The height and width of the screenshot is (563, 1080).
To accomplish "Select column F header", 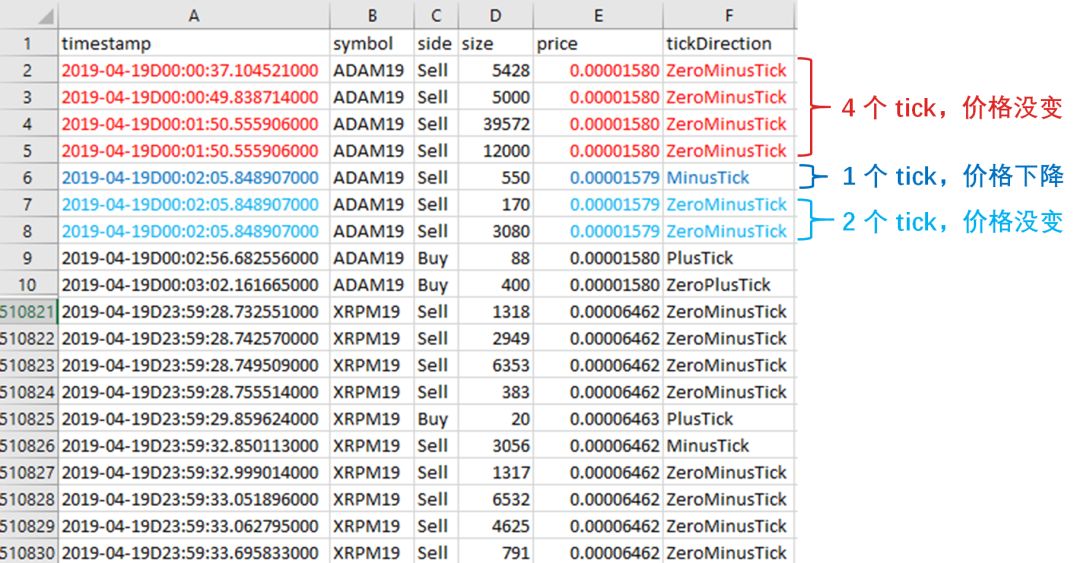I will [729, 15].
